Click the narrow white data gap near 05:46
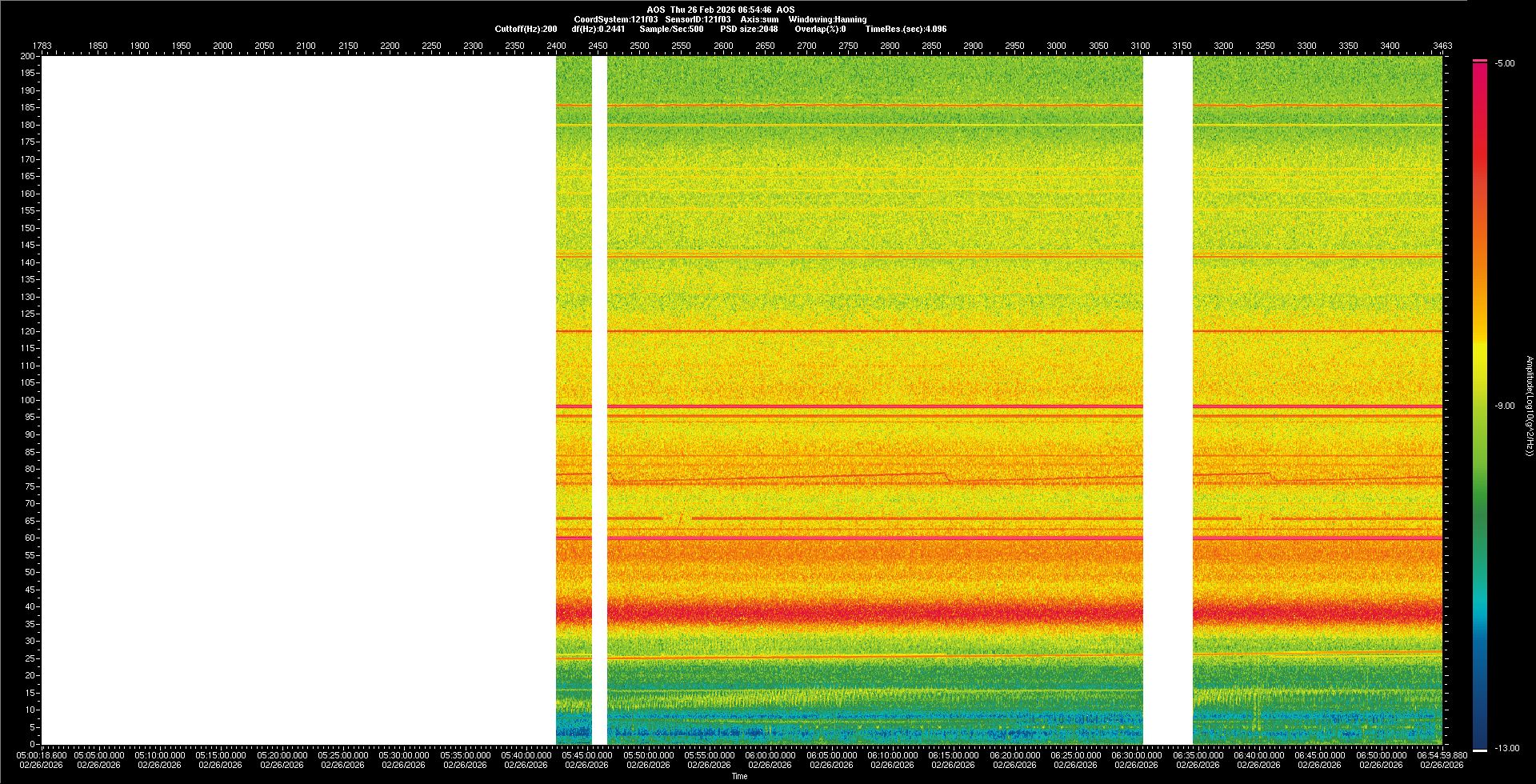Screen dimensions: 1536x784 pos(599,400)
